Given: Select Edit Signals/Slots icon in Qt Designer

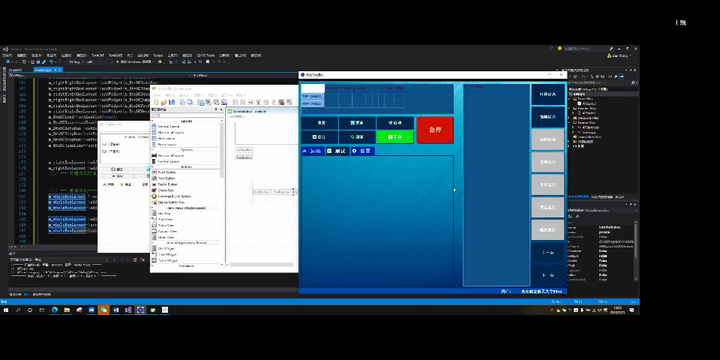Looking at the screenshot, I should pyautogui.click(x=208, y=102).
